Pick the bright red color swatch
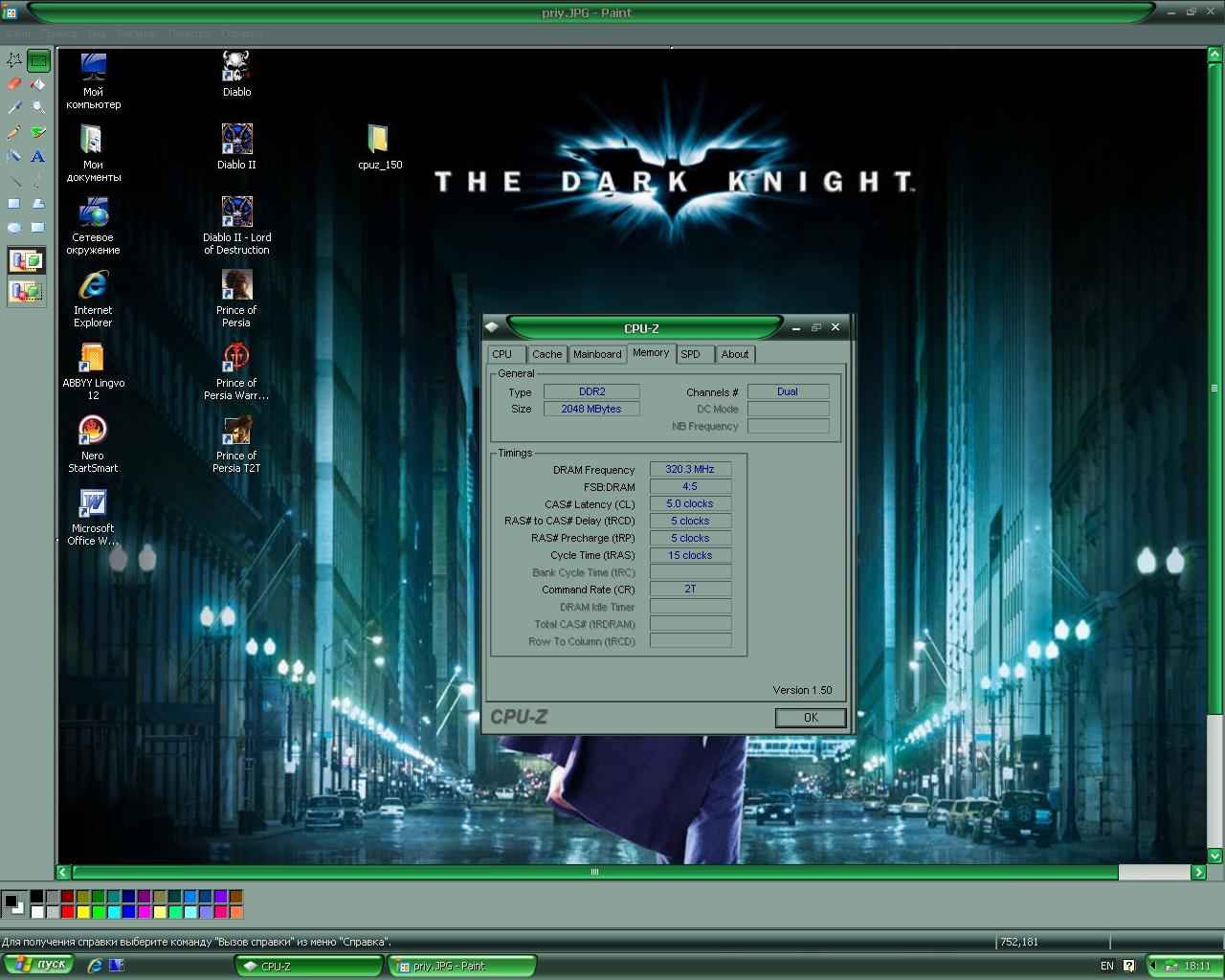 [x=67, y=912]
